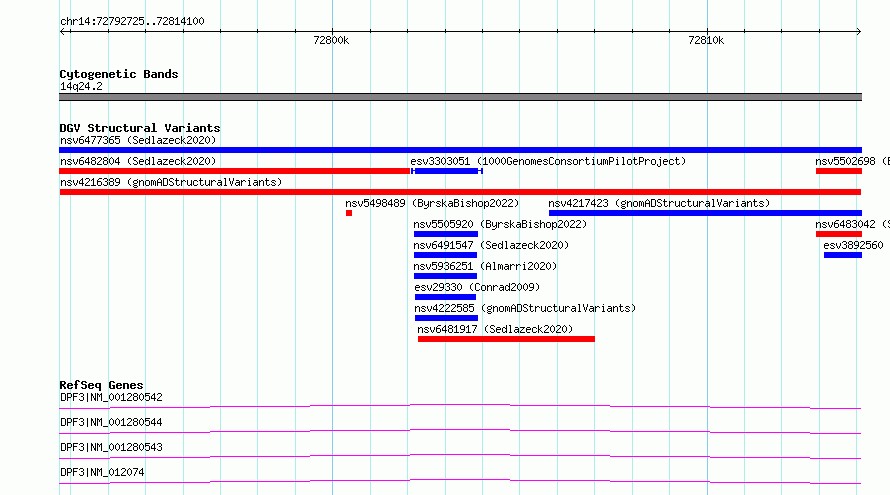Select nsv6491547 (Sedlazeck2020) label
This screenshot has height=495, width=890.
tap(491, 245)
